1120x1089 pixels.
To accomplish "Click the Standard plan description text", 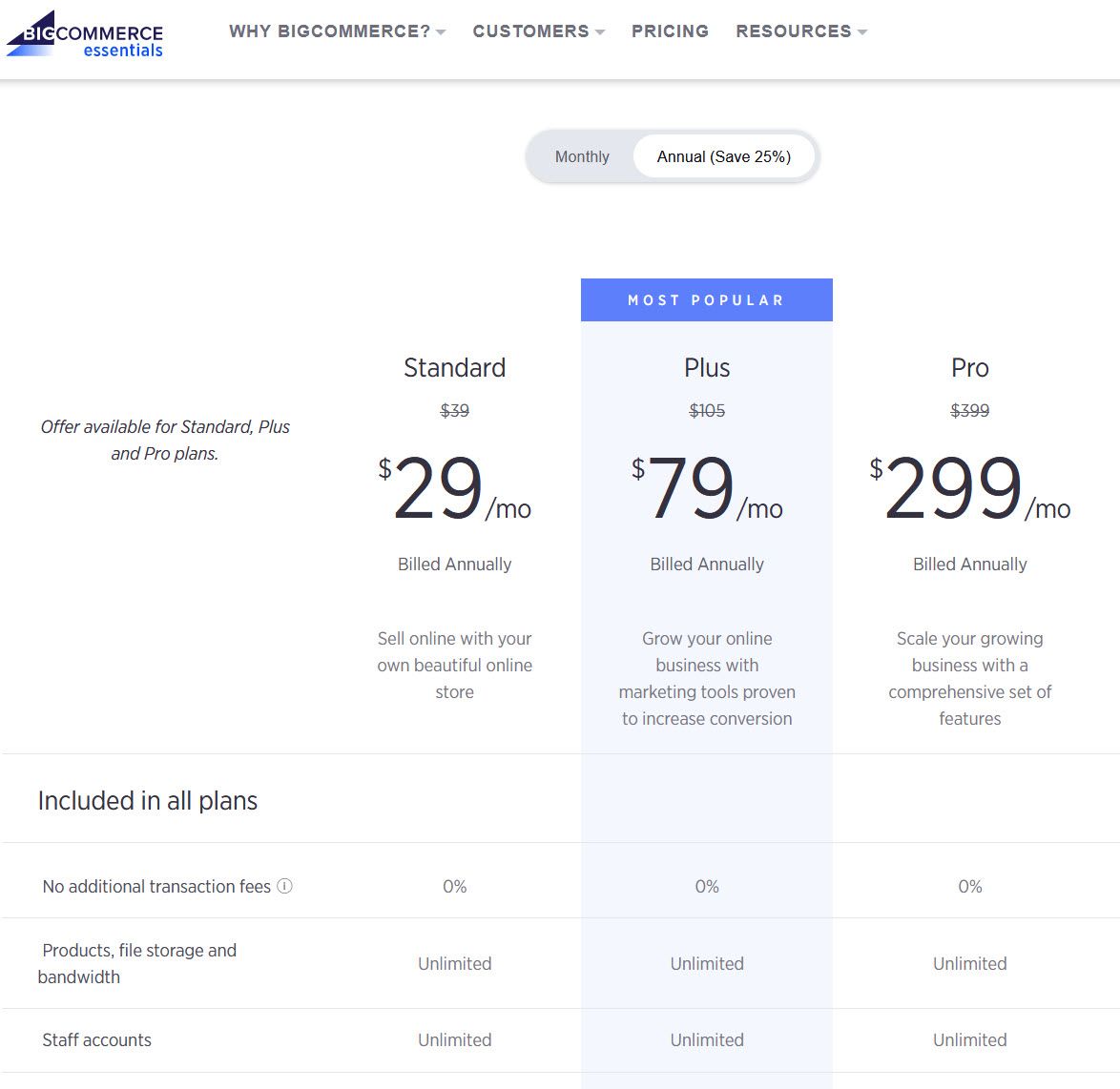I will pos(454,665).
